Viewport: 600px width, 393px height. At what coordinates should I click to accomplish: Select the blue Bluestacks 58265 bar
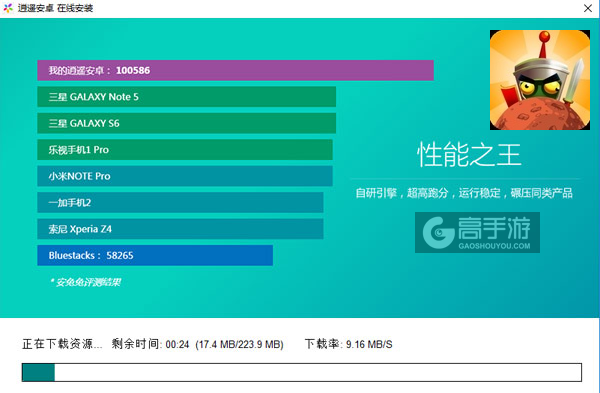coord(155,255)
